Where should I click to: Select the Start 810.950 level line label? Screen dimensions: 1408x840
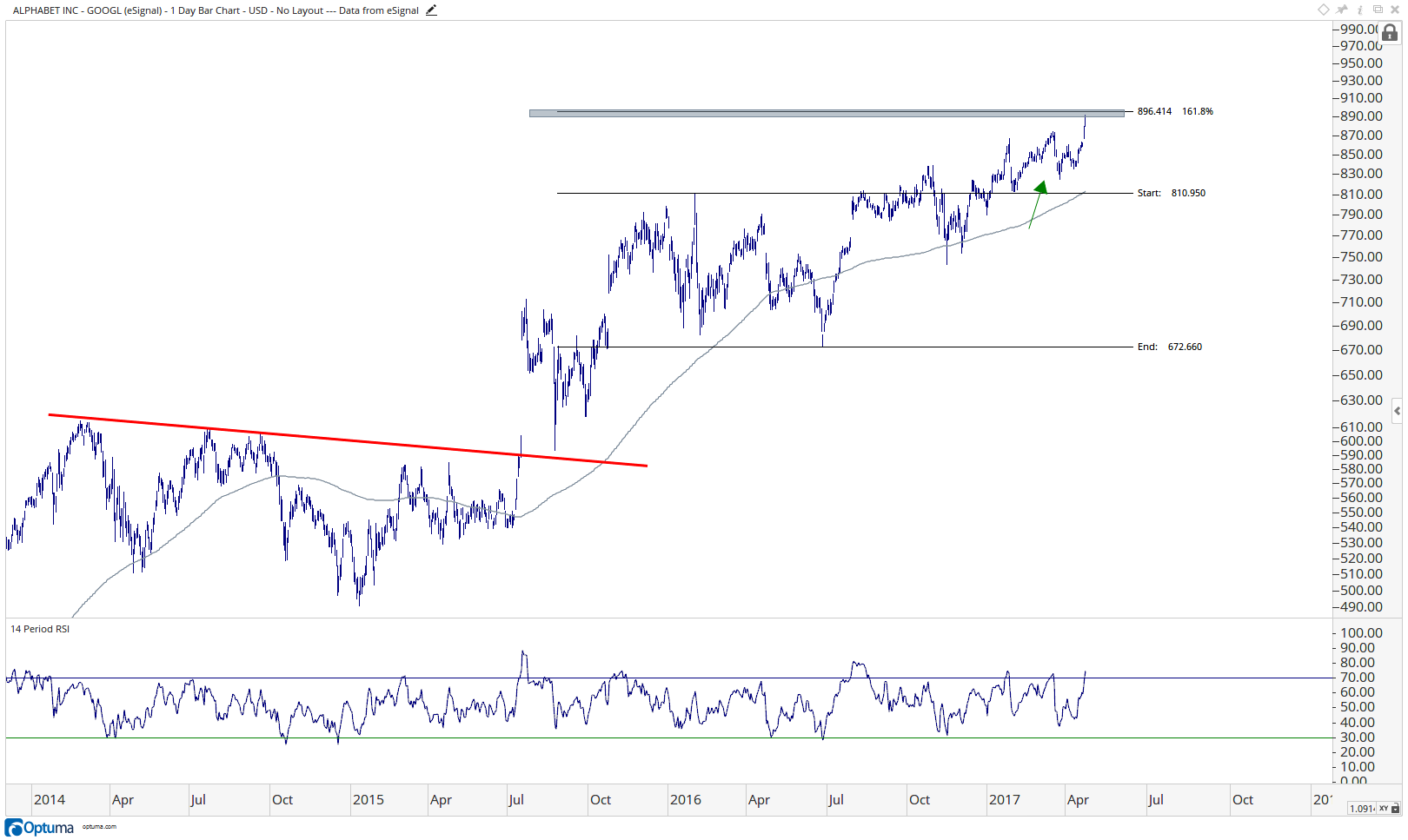point(1172,193)
